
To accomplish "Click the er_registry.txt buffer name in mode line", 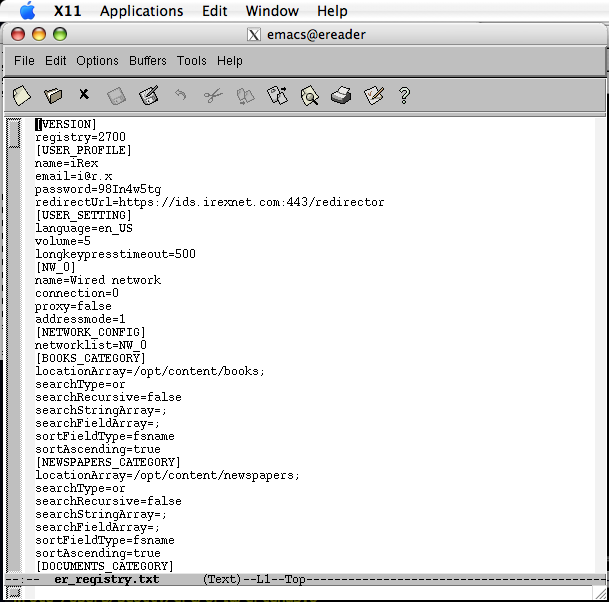I will pyautogui.click(x=106, y=579).
